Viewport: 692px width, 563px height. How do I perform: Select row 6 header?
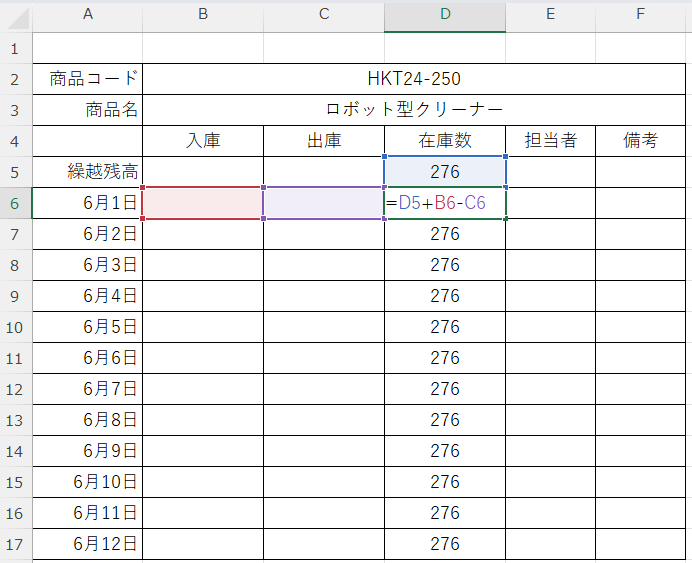15,203
